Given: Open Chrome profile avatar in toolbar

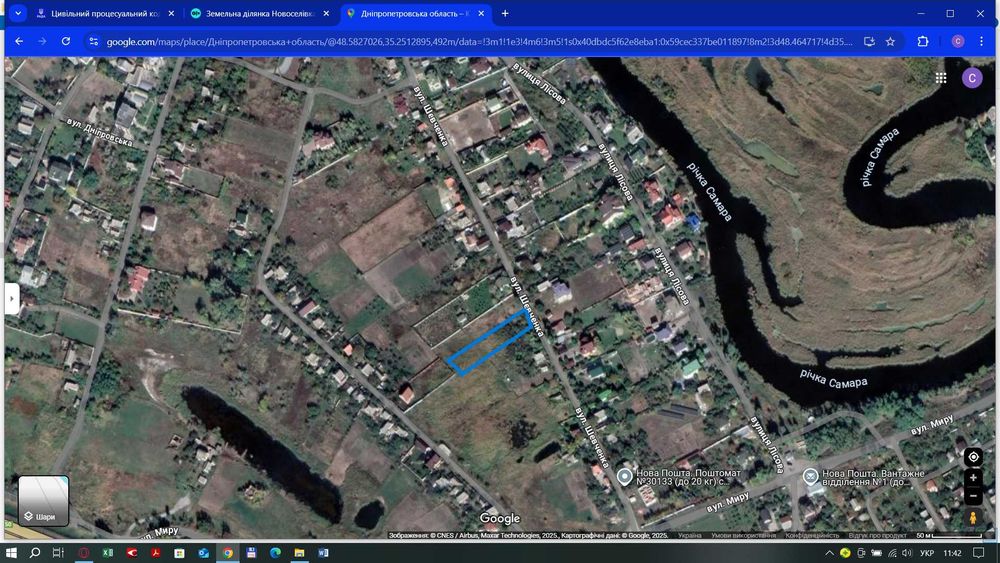Looking at the screenshot, I should coord(957,41).
